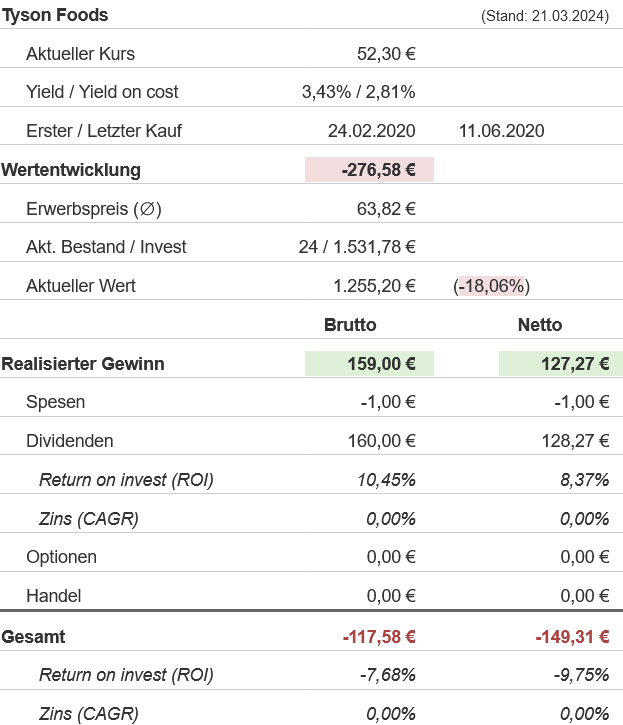The height and width of the screenshot is (725, 623).
Task: Select last purchase date 11.06.2020
Action: [x=500, y=131]
